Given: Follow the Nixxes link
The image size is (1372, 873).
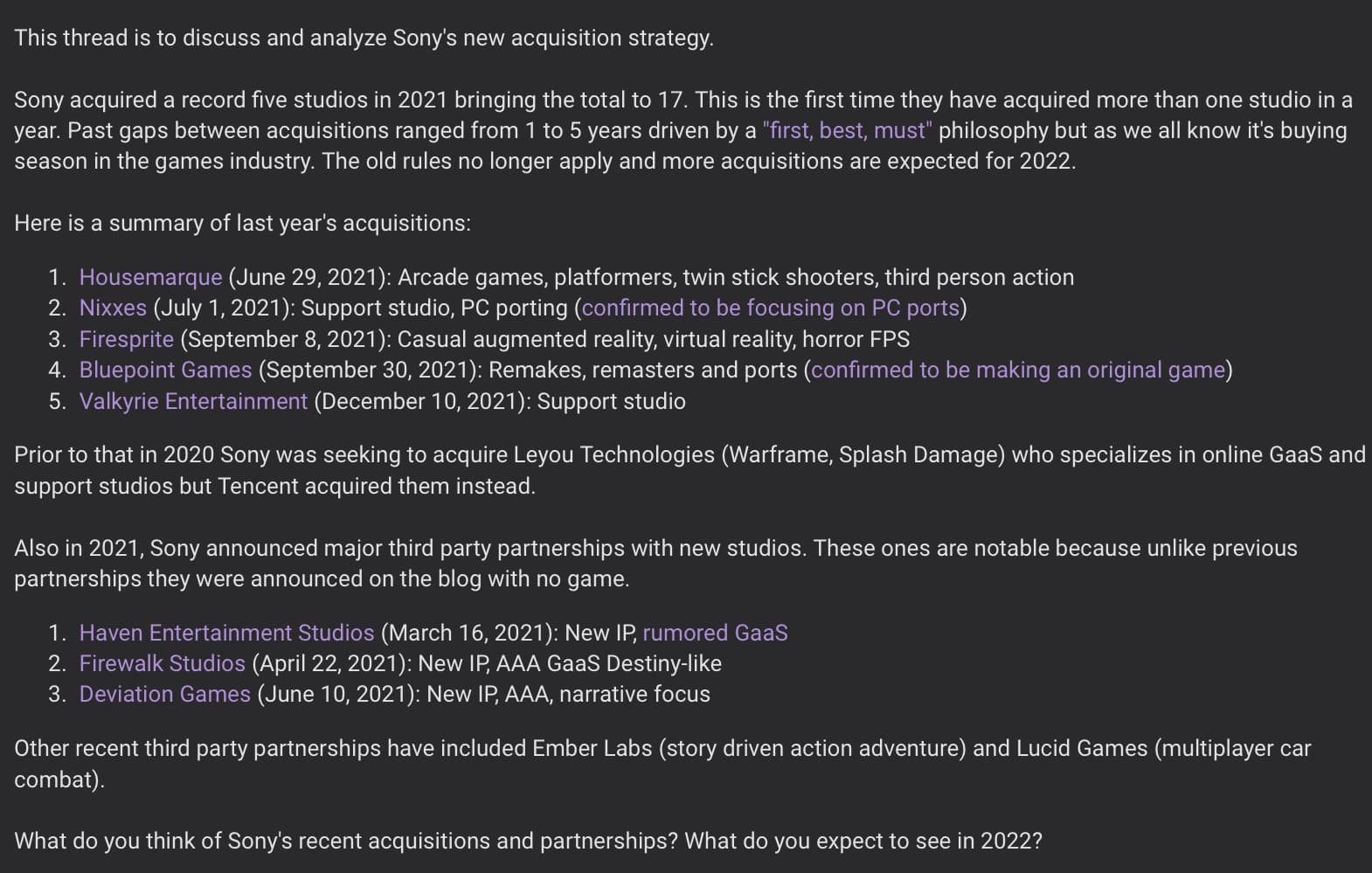Looking at the screenshot, I should coord(113,308).
